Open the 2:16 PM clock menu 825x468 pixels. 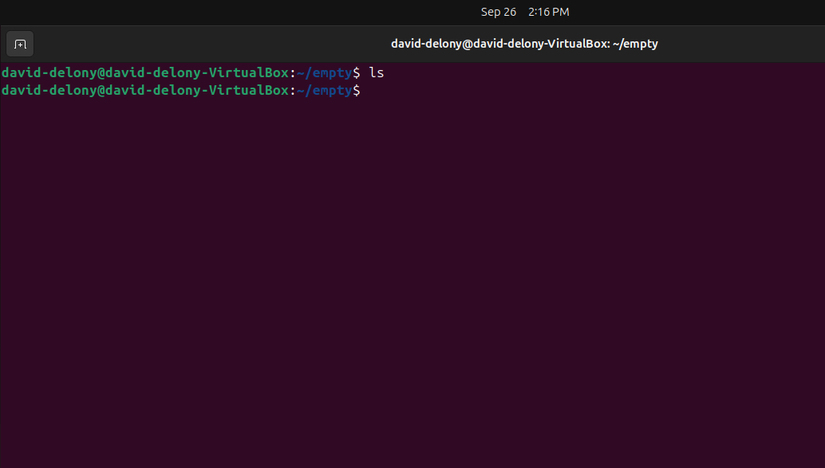[x=548, y=12]
